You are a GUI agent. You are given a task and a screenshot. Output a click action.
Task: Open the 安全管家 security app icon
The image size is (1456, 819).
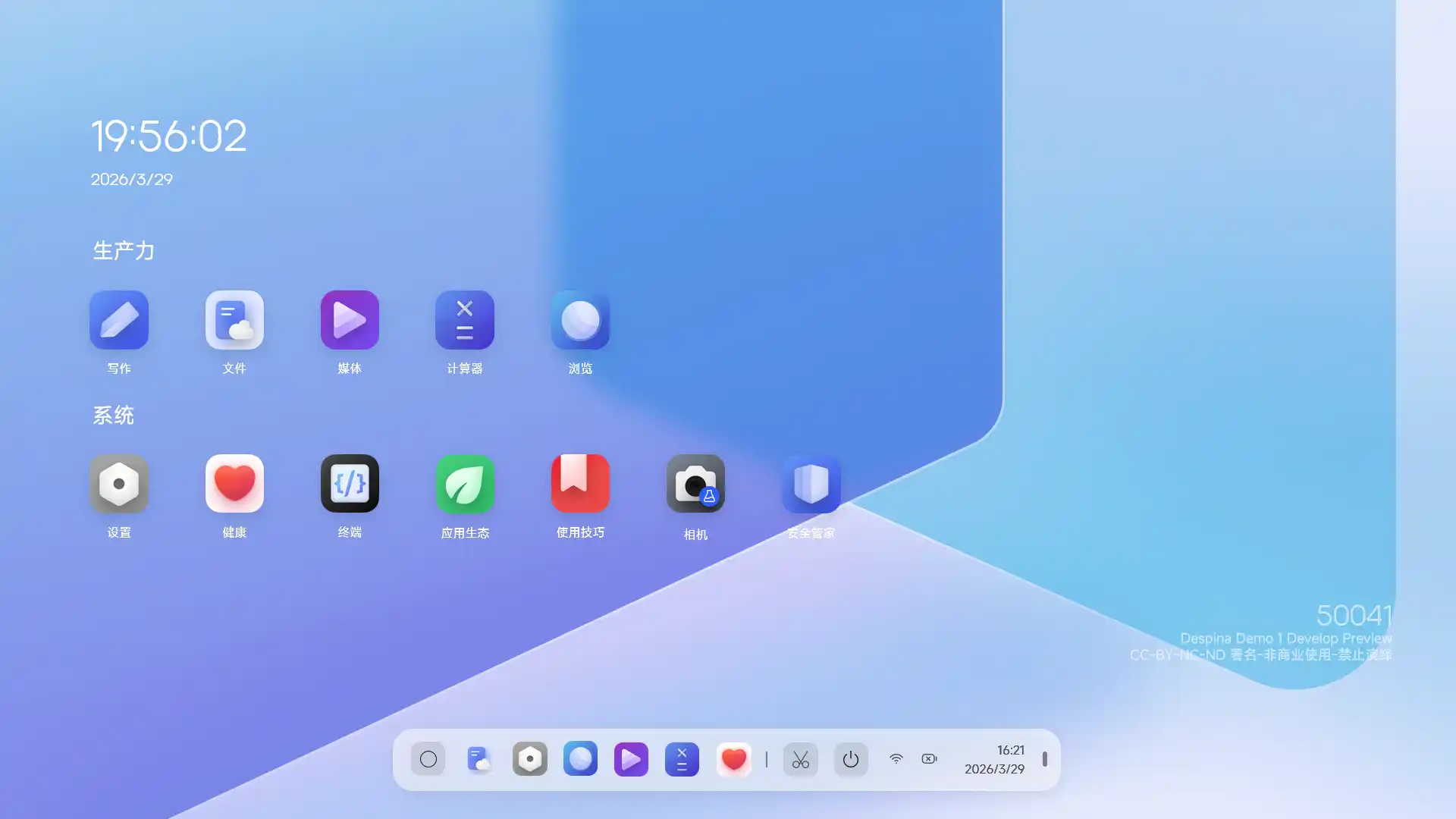point(811,484)
